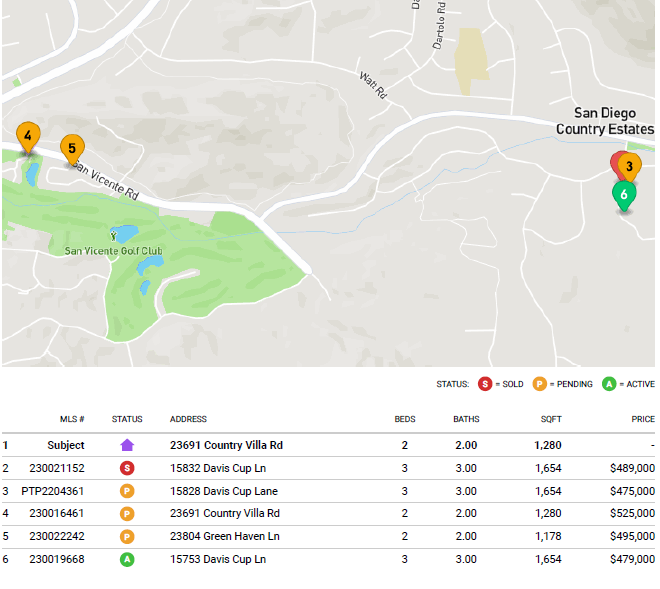Click the BEDS column header
The image size is (660, 589).
(405, 419)
